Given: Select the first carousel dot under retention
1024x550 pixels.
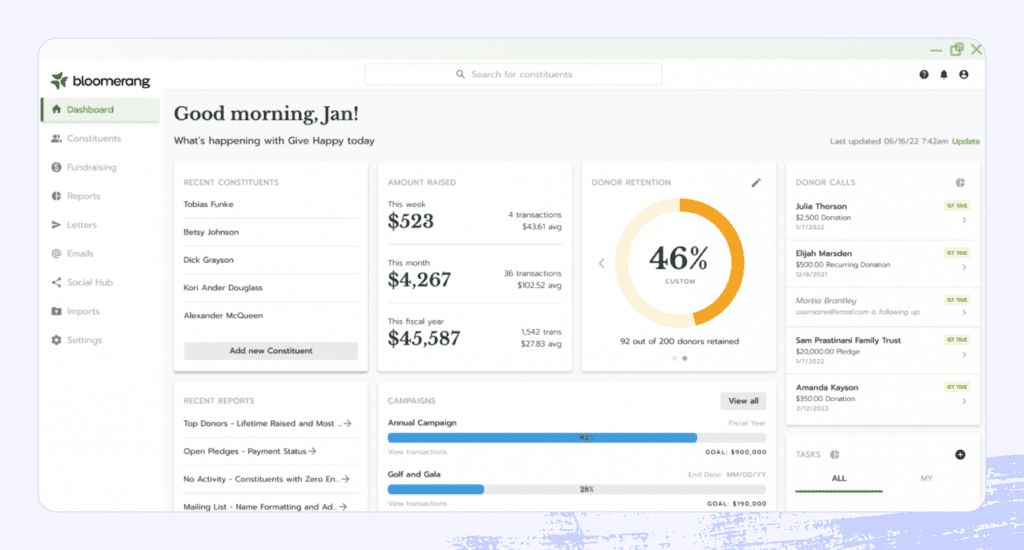Looking at the screenshot, I should point(675,359).
